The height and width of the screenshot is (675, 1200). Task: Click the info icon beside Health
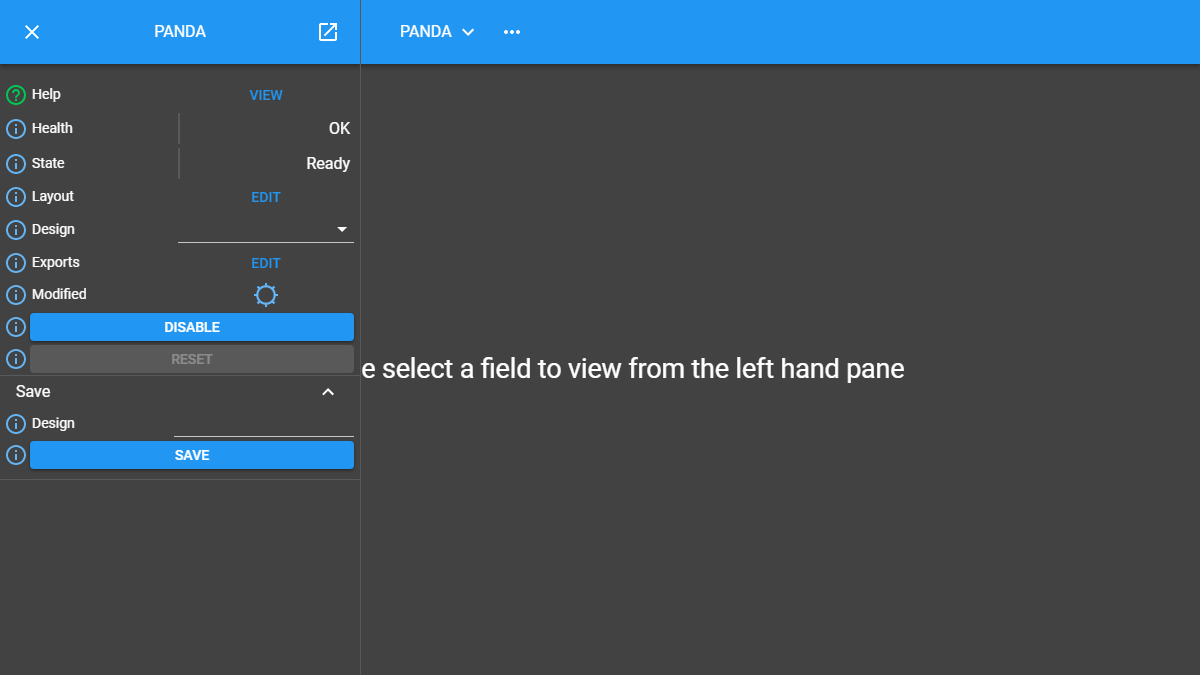16,129
